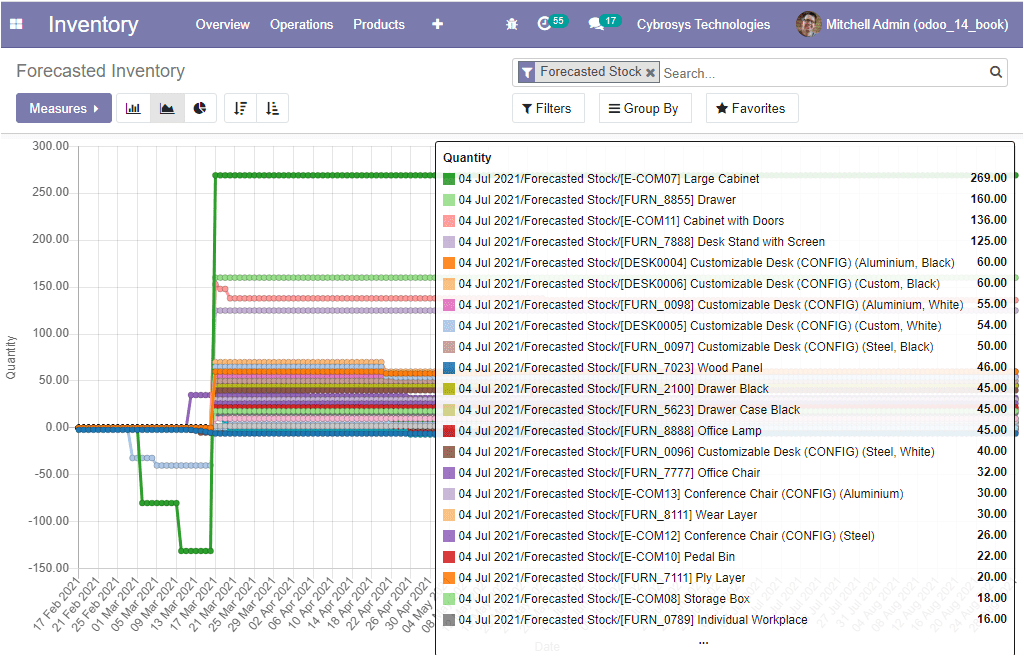Viewport: 1024px width, 656px height.
Task: Click Office Lamp red color swatch
Action: (449, 431)
